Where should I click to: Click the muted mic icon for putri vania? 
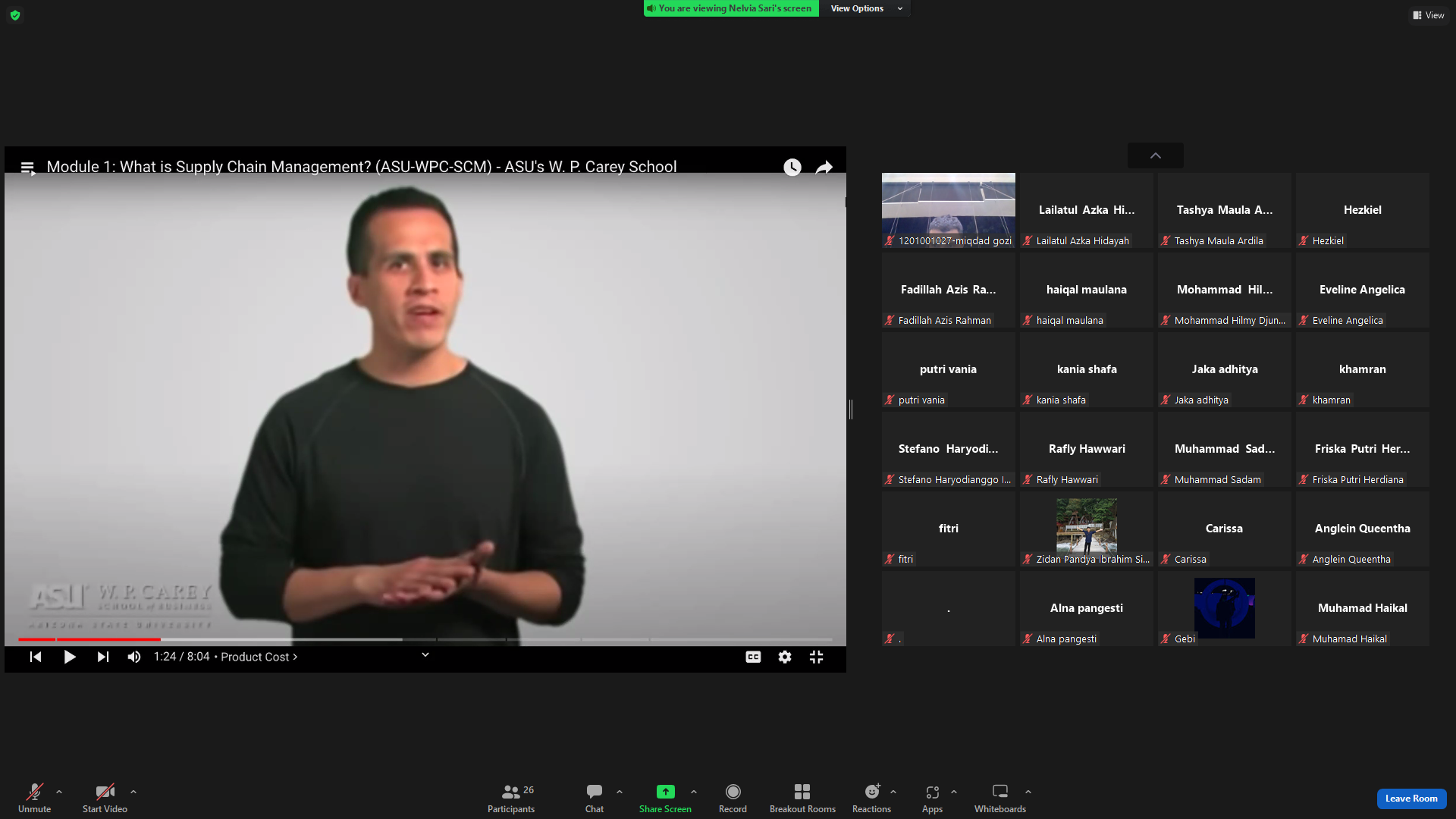pyautogui.click(x=890, y=400)
